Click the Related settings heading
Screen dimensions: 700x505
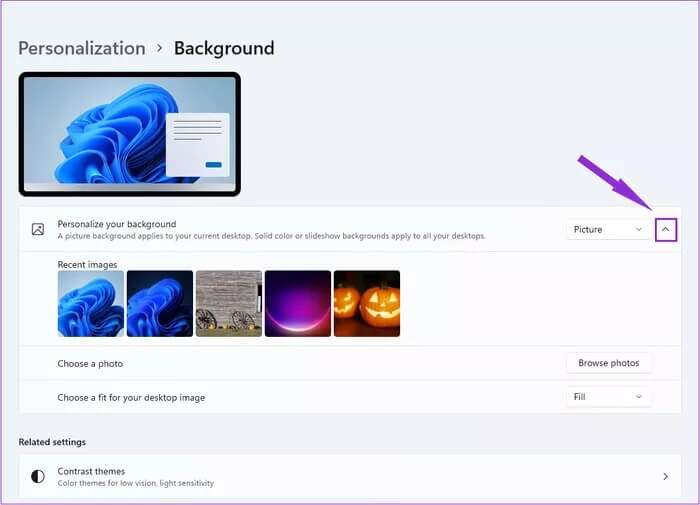click(52, 442)
